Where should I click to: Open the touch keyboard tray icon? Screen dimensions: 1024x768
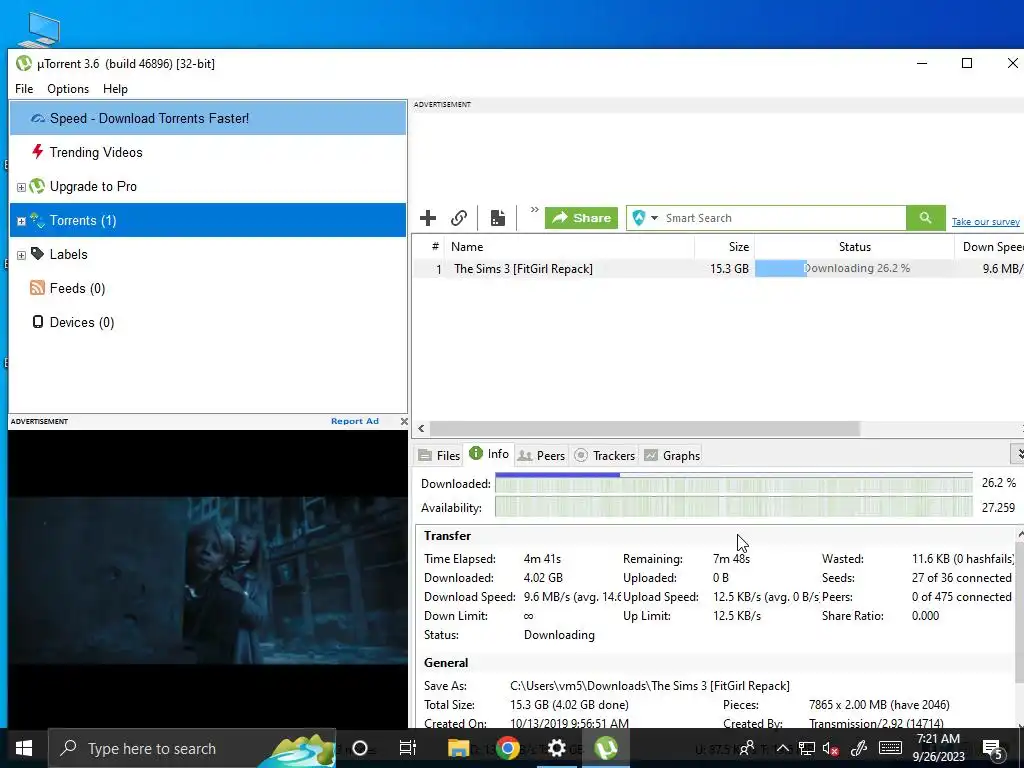(x=890, y=748)
